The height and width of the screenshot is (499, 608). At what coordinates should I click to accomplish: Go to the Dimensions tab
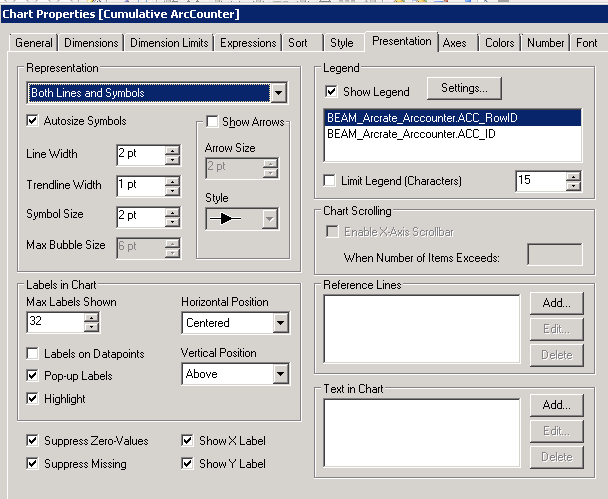(x=91, y=43)
